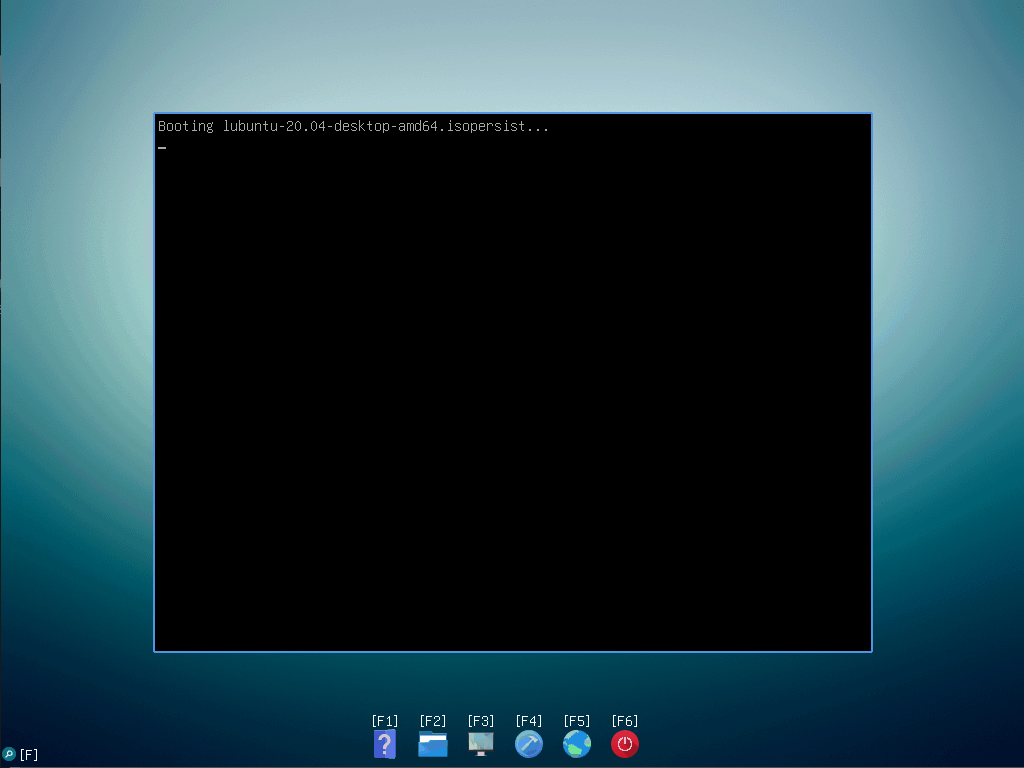Select the F5 globe language icon
This screenshot has height=768, width=1024.
tap(577, 744)
